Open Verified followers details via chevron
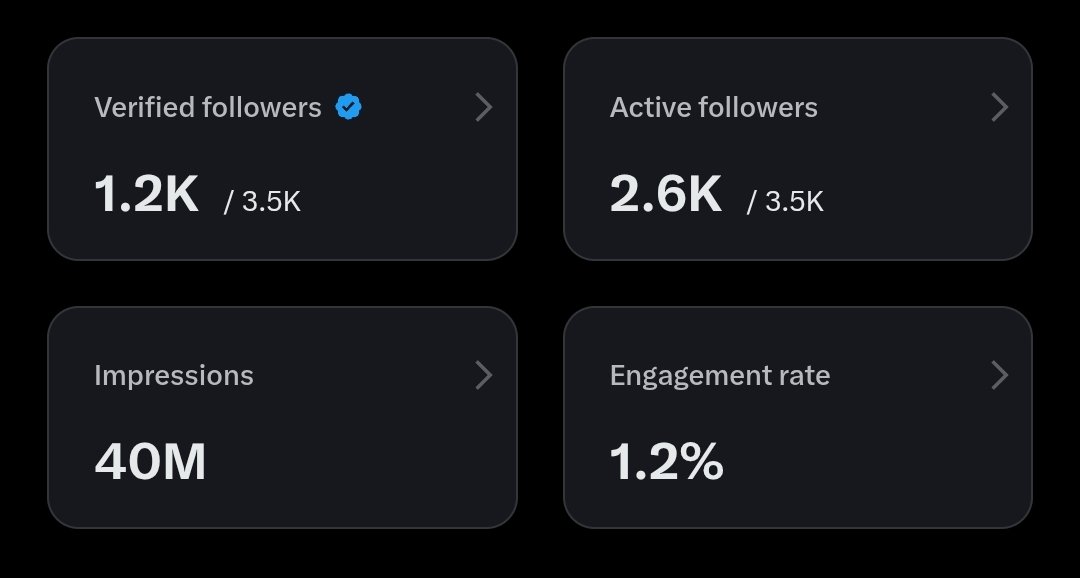 tap(484, 107)
